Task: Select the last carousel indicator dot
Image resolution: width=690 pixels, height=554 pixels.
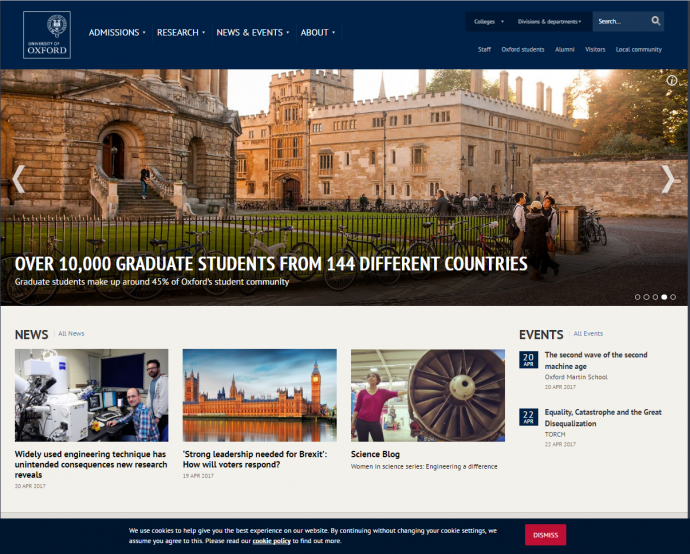Action: point(673,297)
